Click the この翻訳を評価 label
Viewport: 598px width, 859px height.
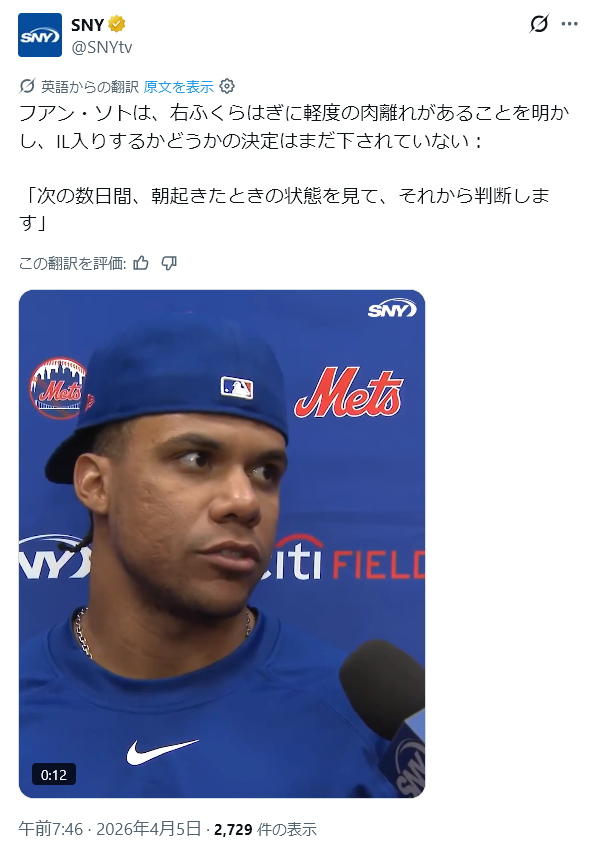(x=72, y=264)
